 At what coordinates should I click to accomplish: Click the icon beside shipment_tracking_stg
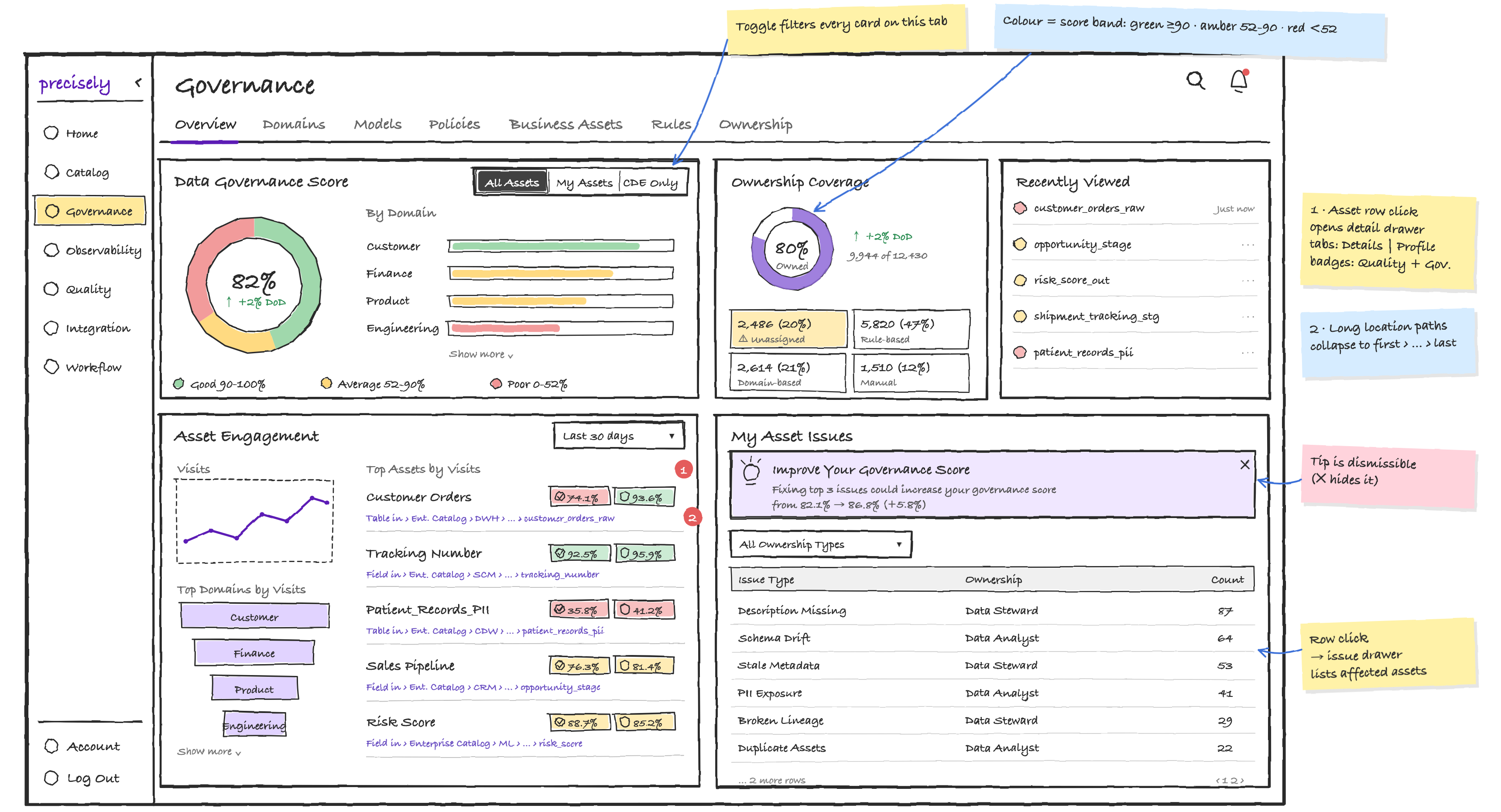point(1020,316)
